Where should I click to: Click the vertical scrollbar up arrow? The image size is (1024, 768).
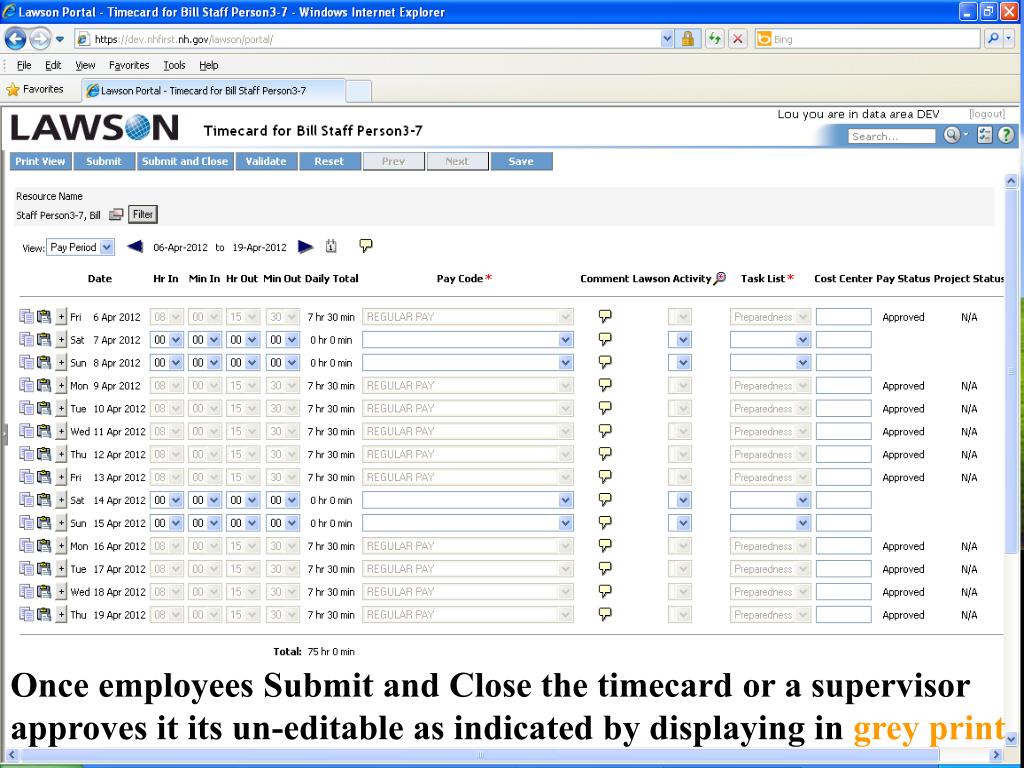(1011, 181)
